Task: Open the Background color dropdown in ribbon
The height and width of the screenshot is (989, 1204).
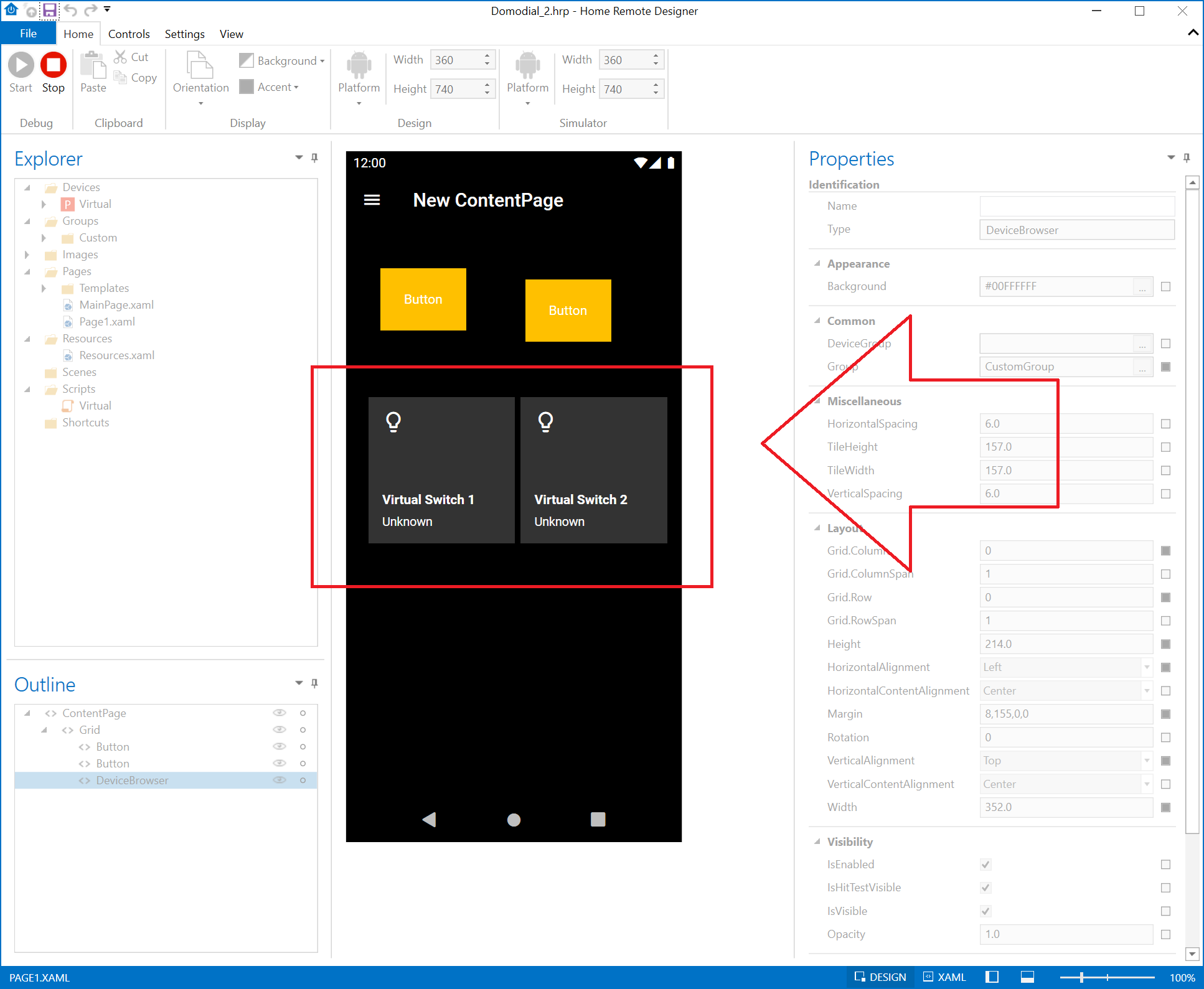Action: click(322, 61)
